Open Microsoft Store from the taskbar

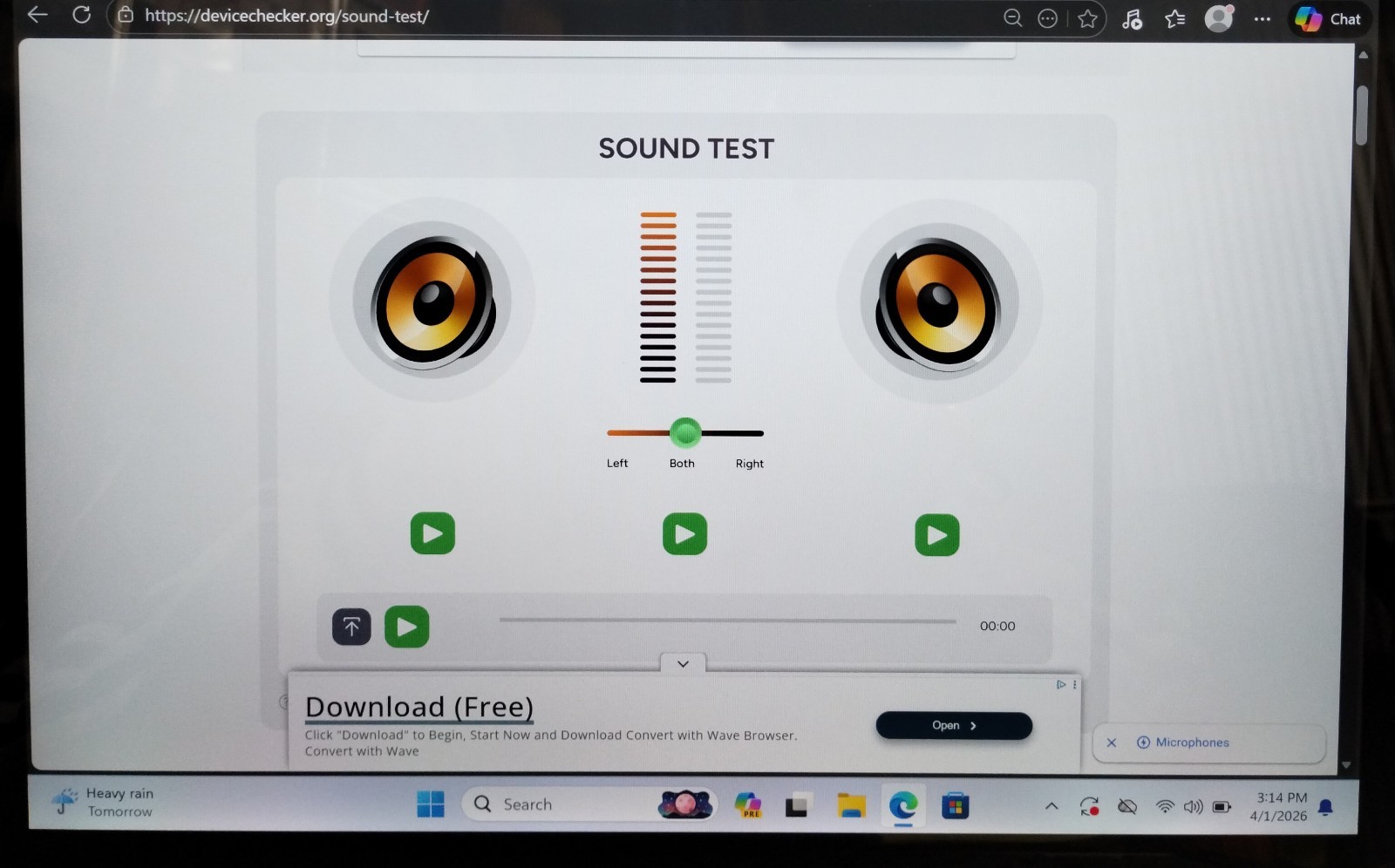pos(955,806)
